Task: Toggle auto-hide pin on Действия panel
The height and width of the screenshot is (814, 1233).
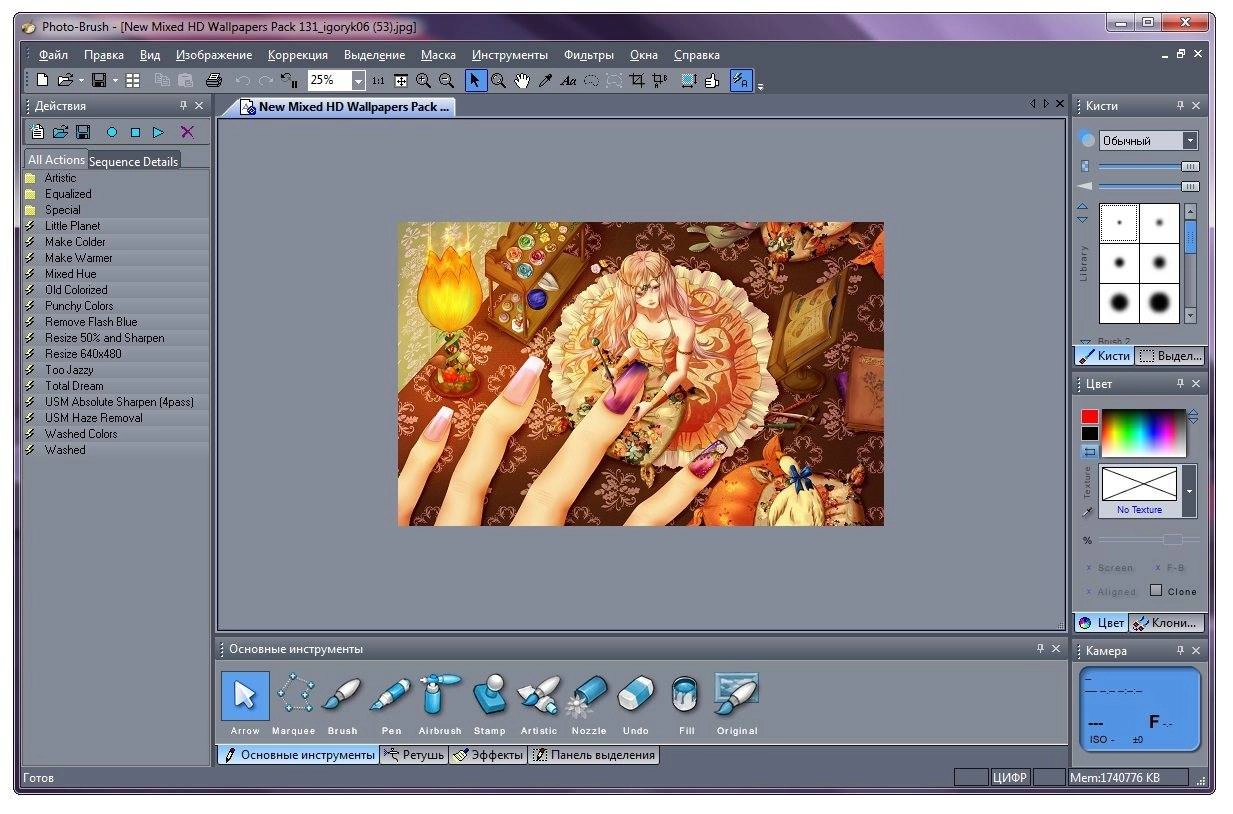Action: tap(183, 105)
